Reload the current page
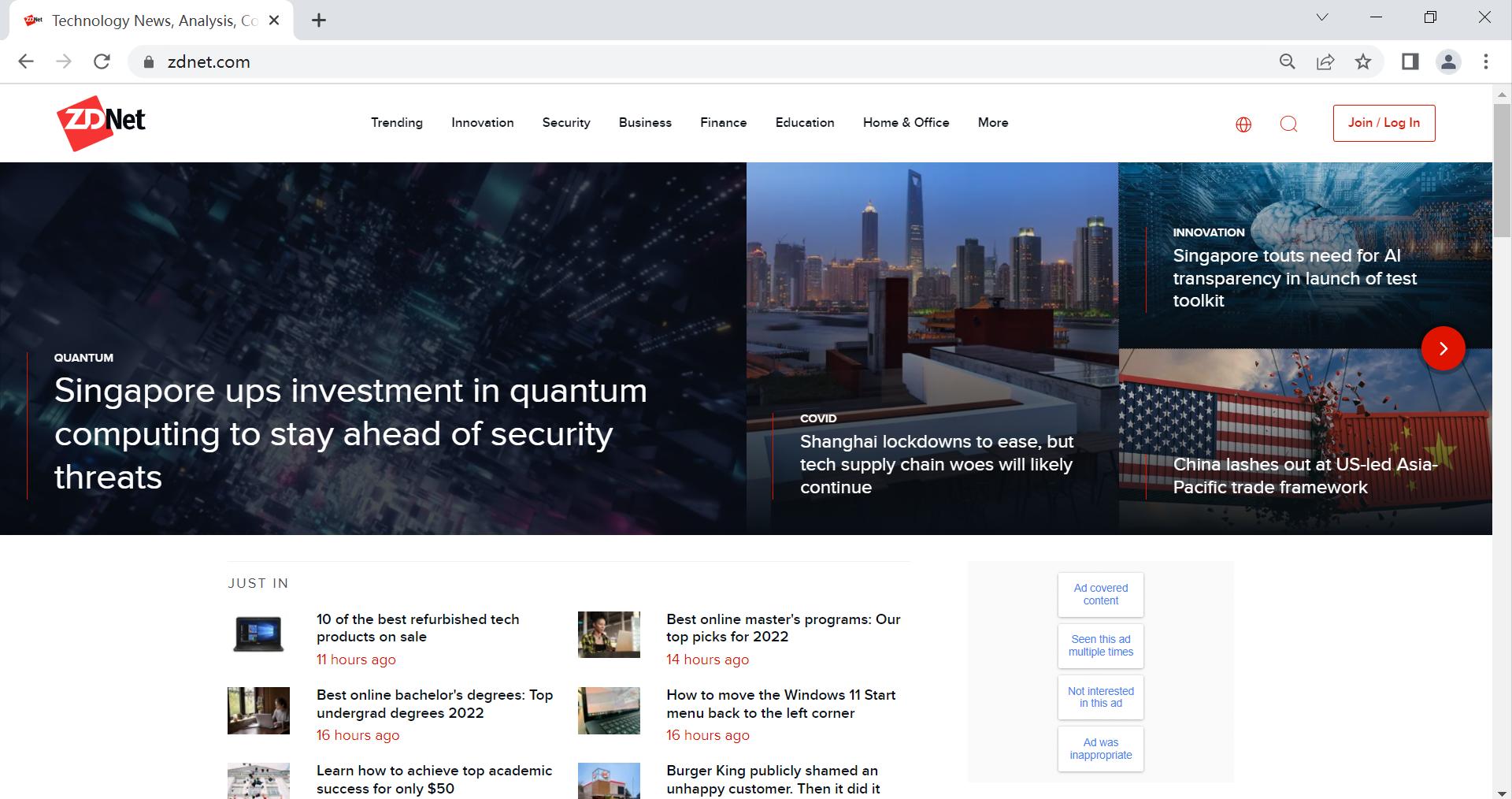 [x=102, y=62]
